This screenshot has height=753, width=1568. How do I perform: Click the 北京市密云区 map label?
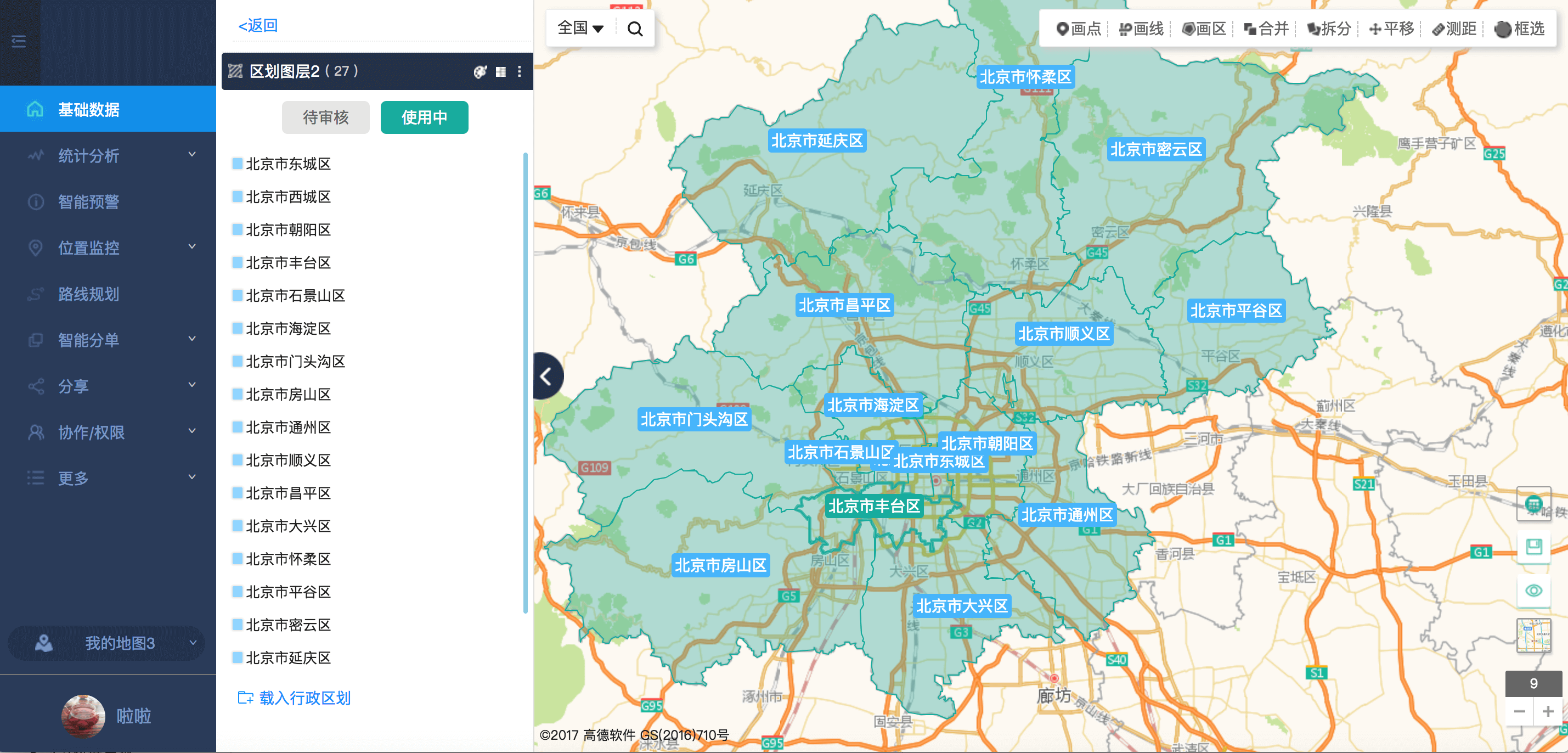1155,149
